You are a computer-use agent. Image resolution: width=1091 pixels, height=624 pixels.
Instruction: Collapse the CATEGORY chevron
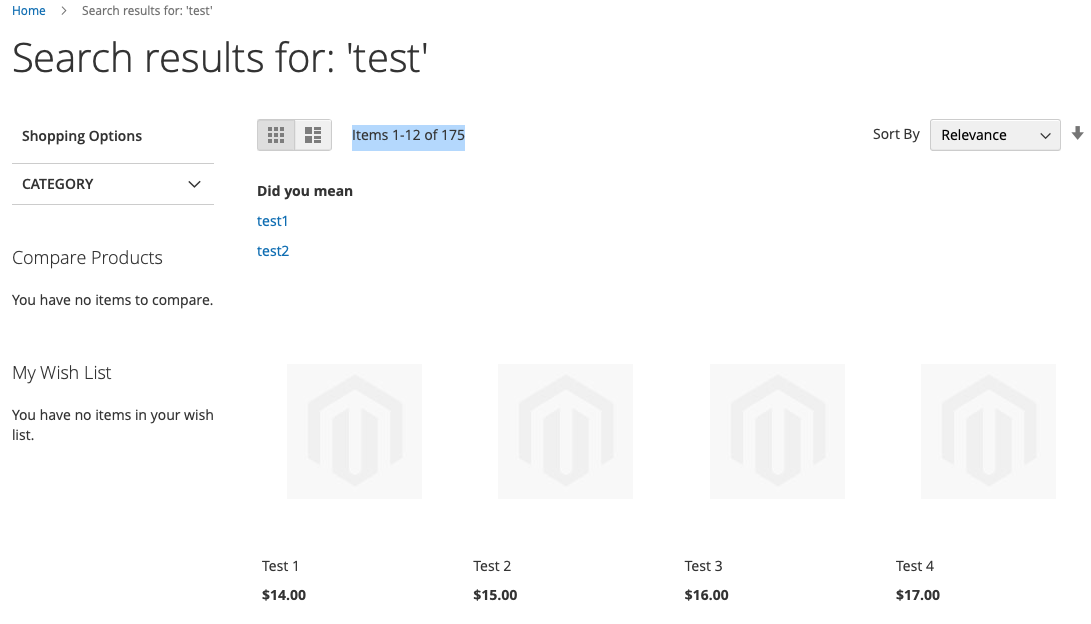pyautogui.click(x=194, y=184)
